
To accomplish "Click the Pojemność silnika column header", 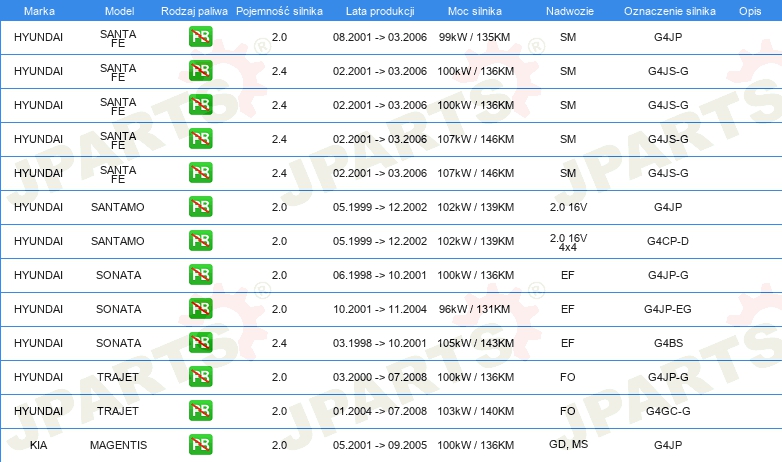I will click(x=279, y=11).
